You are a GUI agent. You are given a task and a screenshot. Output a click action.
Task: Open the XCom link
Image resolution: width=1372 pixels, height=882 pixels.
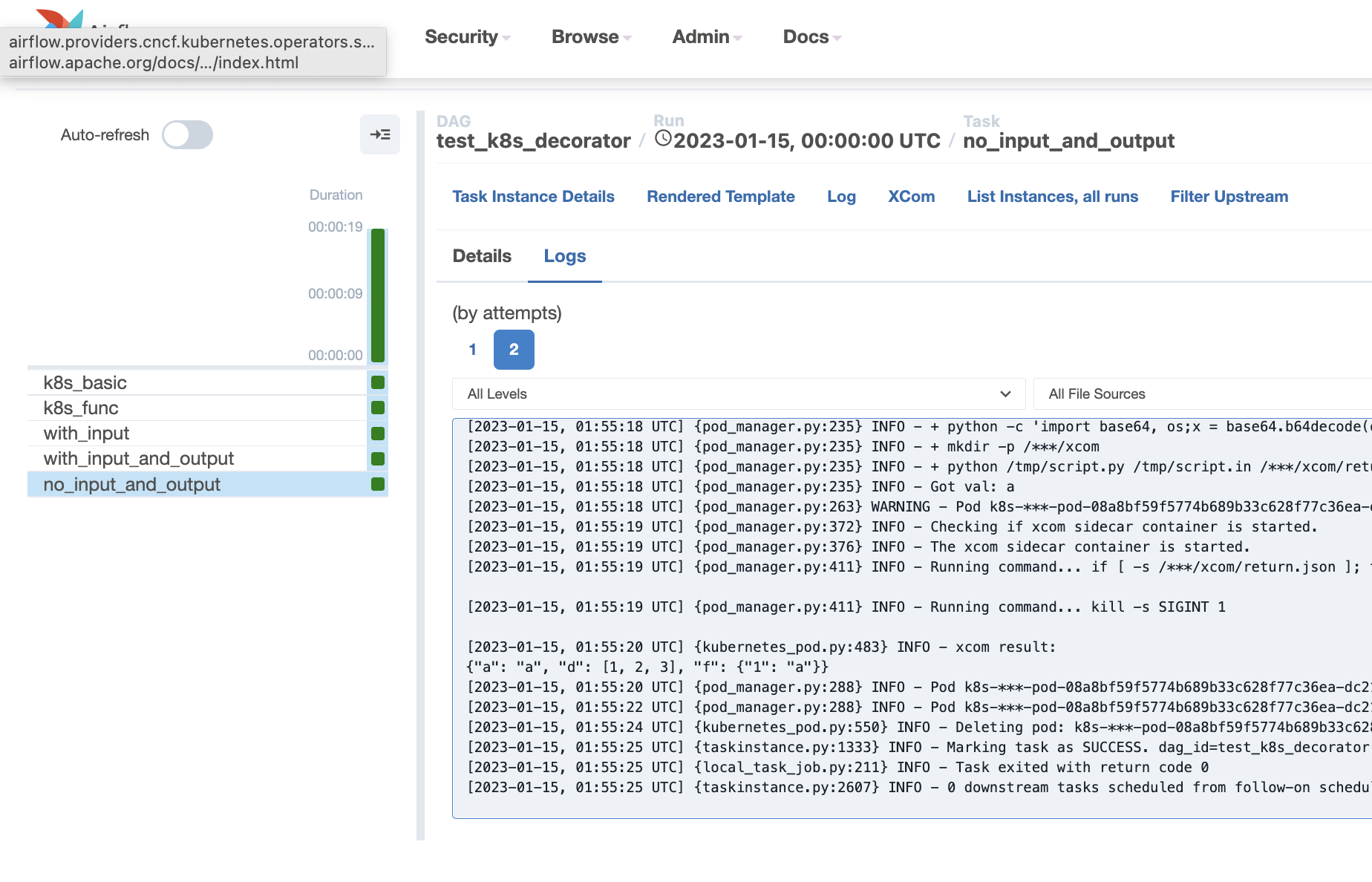coord(911,197)
